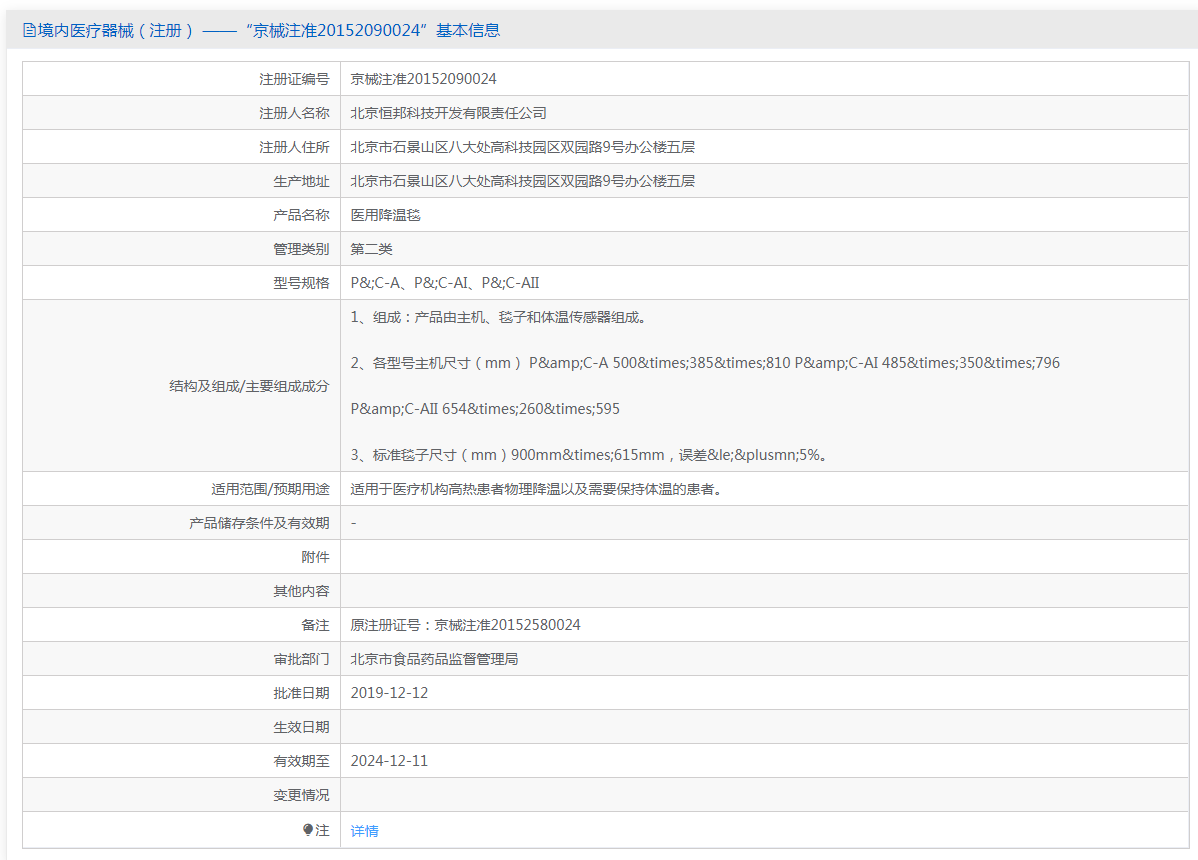Select line P&amp;C-AII 654&times;260&times;595
The height and width of the screenshot is (860, 1198).
[485, 409]
